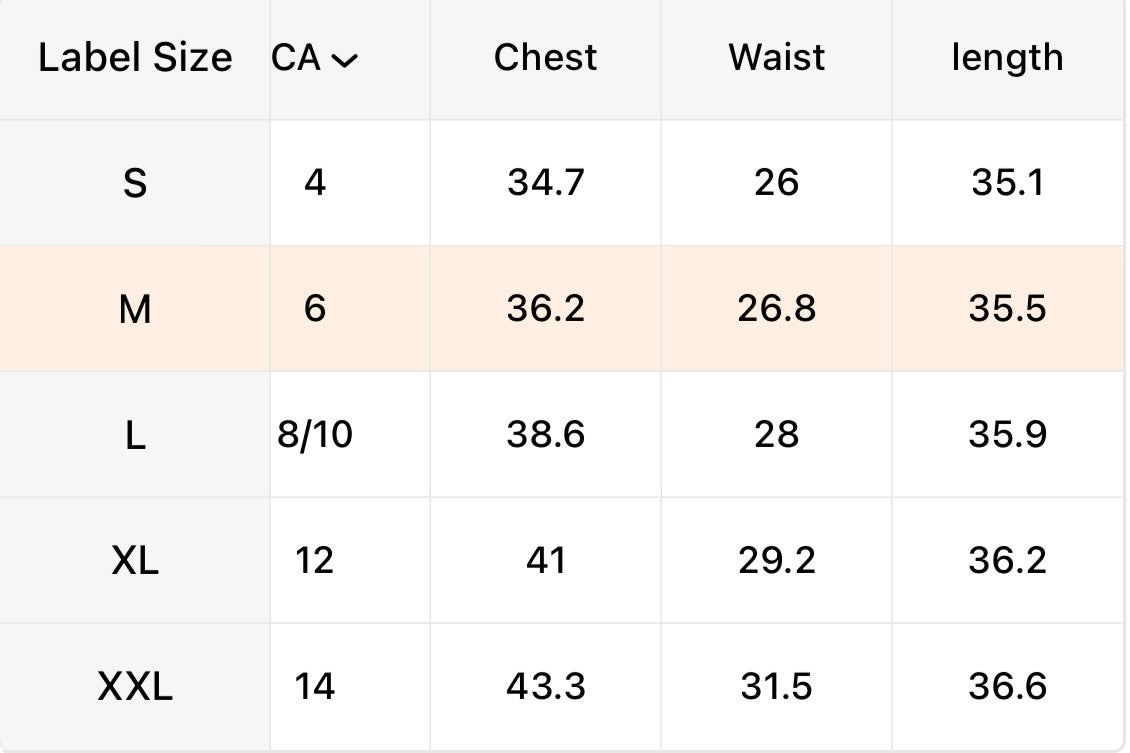The width and height of the screenshot is (1130, 753).
Task: Select the highlighted M size label
Action: coord(135,309)
